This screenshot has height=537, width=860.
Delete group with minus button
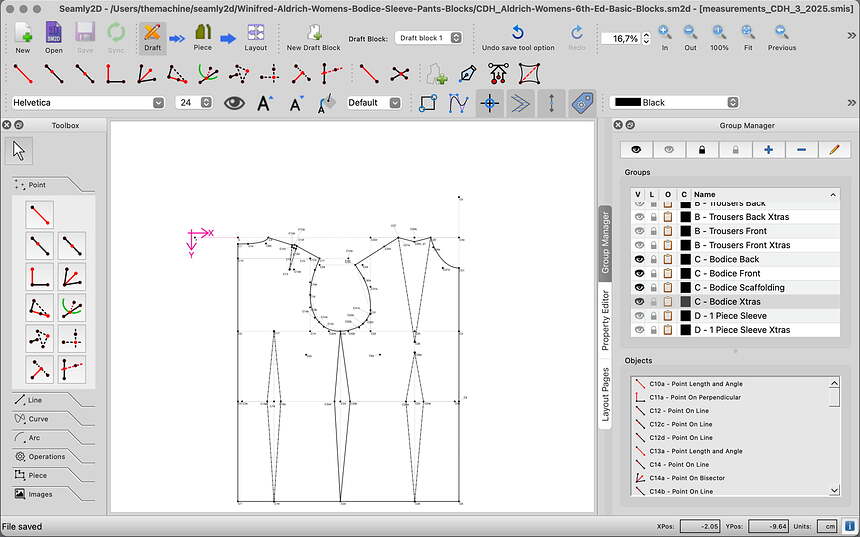[x=801, y=149]
